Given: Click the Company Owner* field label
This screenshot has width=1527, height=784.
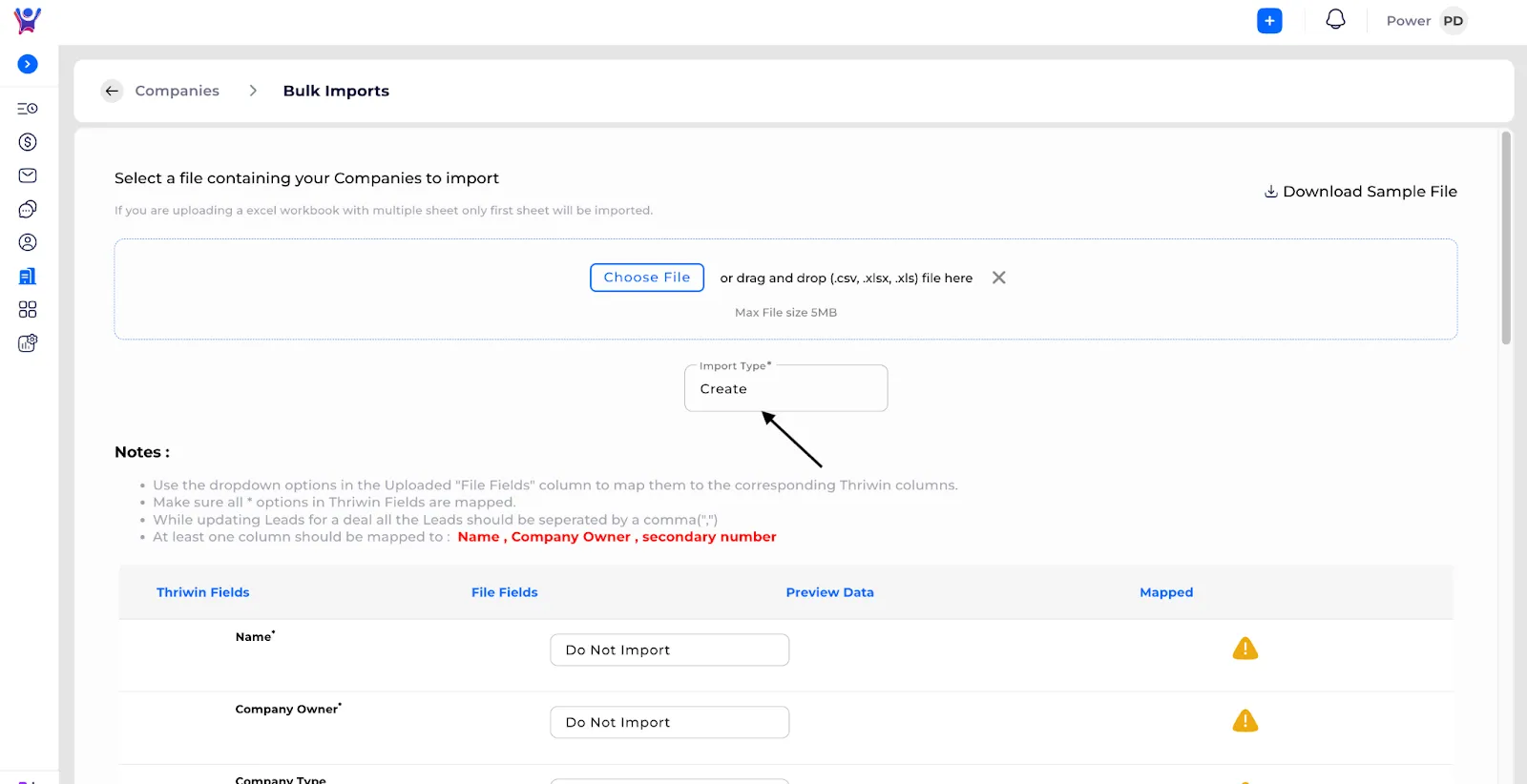Looking at the screenshot, I should point(288,709).
